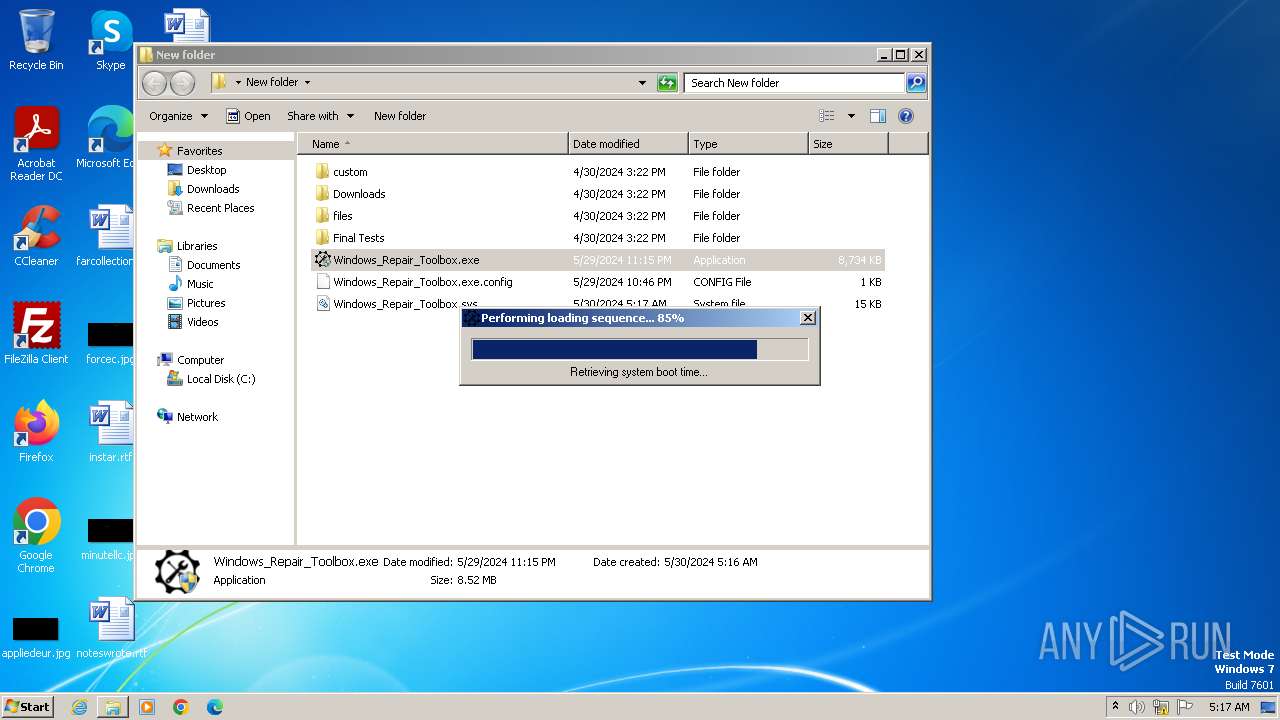Open the Start menu
This screenshot has height=720, width=1280.
pyautogui.click(x=28, y=707)
